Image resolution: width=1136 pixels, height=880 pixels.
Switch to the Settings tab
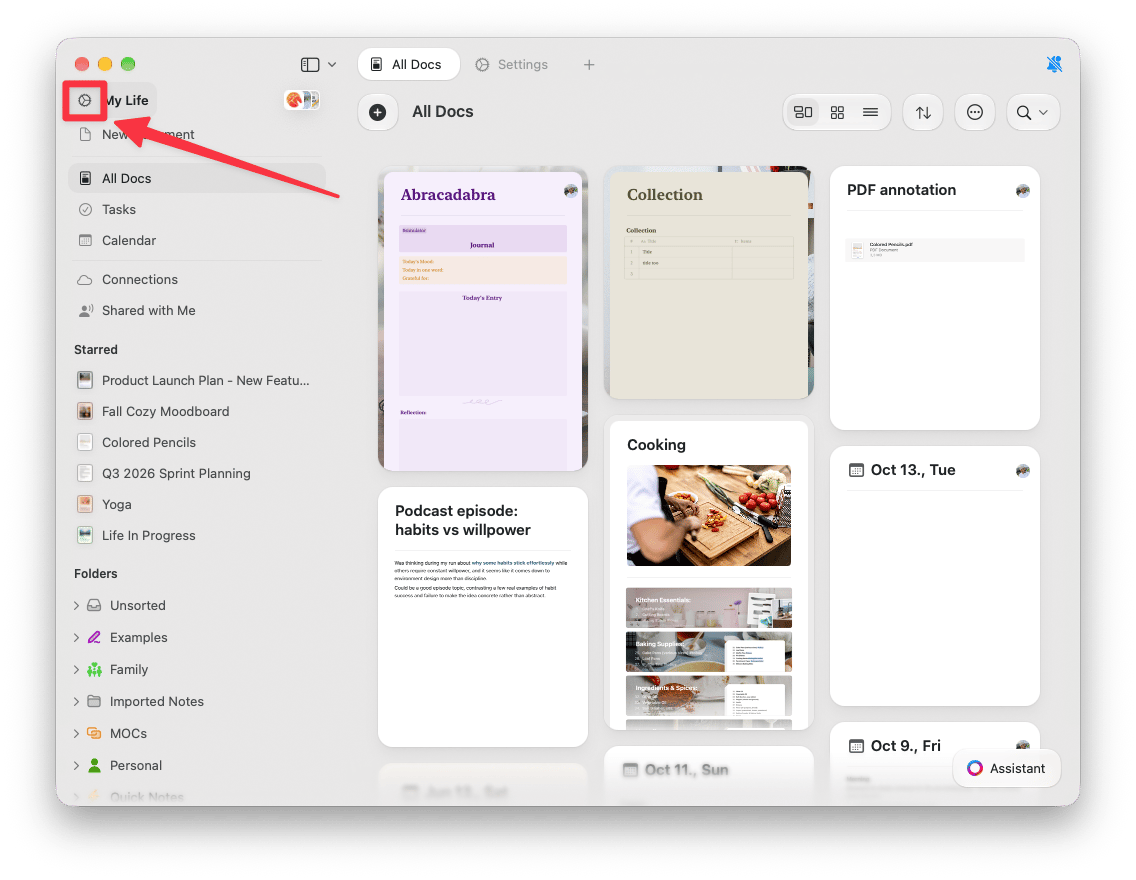[x=511, y=64]
